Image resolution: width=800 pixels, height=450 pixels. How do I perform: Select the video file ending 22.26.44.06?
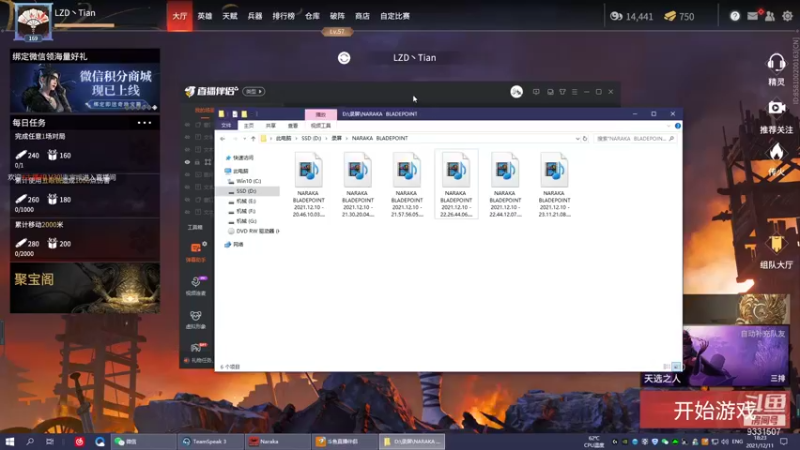456,185
